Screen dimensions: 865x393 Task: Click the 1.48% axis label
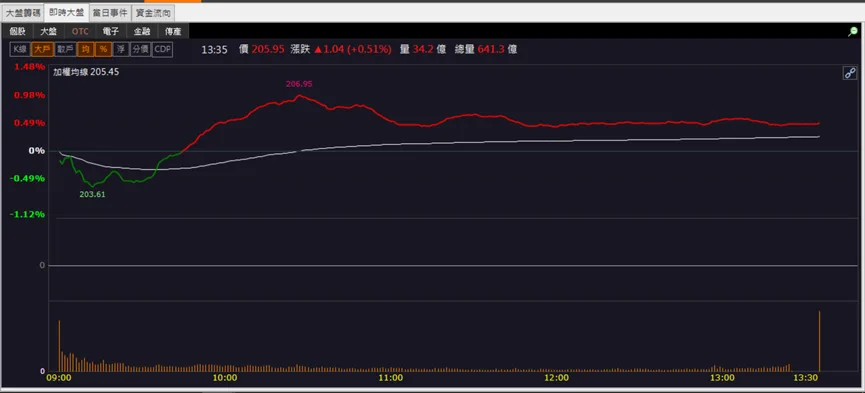30,67
